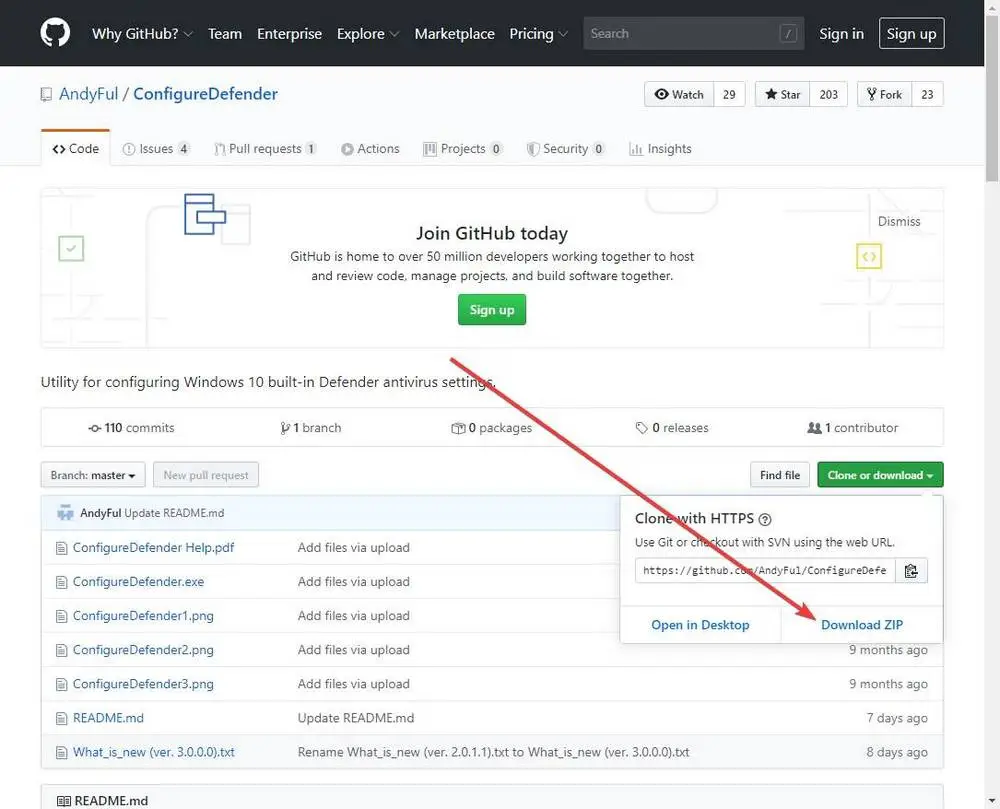1000x809 pixels.
Task: Click the repository book icon beside AndyFul
Action: click(46, 94)
